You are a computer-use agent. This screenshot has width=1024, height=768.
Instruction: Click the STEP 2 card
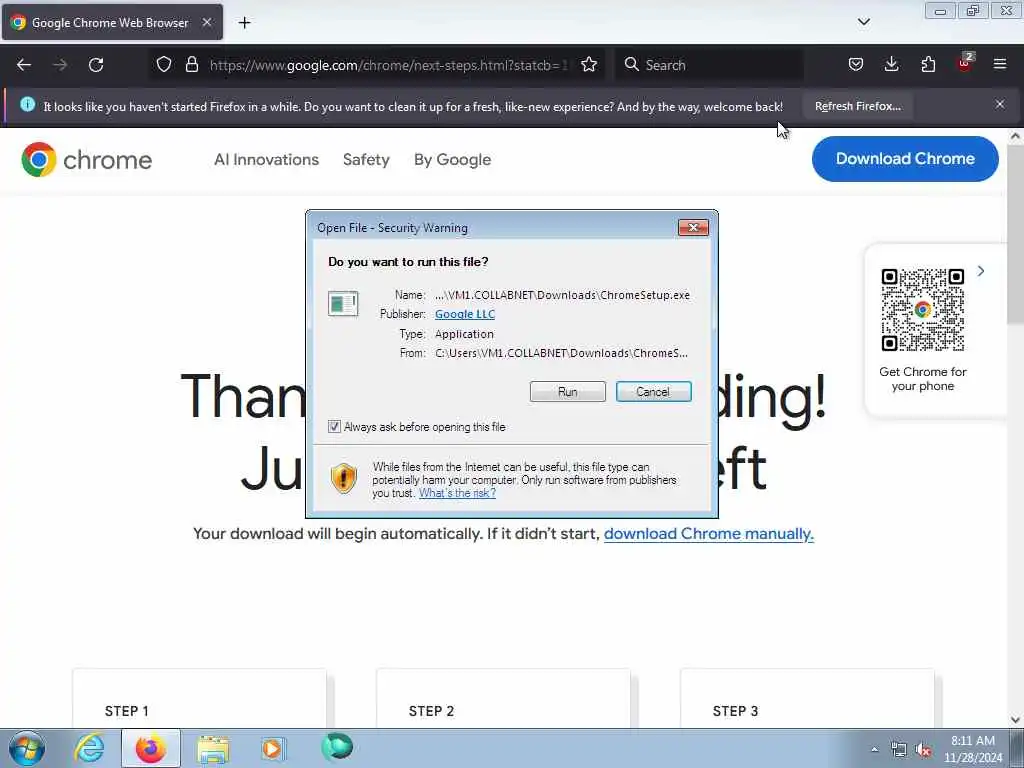click(x=504, y=699)
